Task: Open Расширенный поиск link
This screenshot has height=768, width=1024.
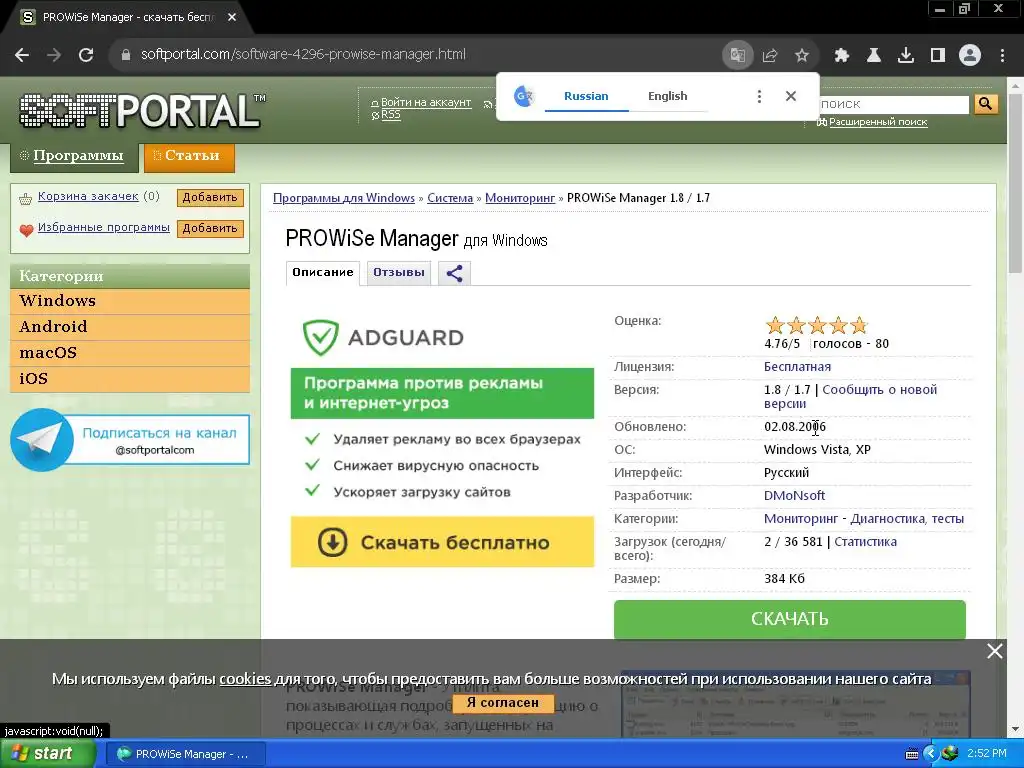Action: click(878, 122)
